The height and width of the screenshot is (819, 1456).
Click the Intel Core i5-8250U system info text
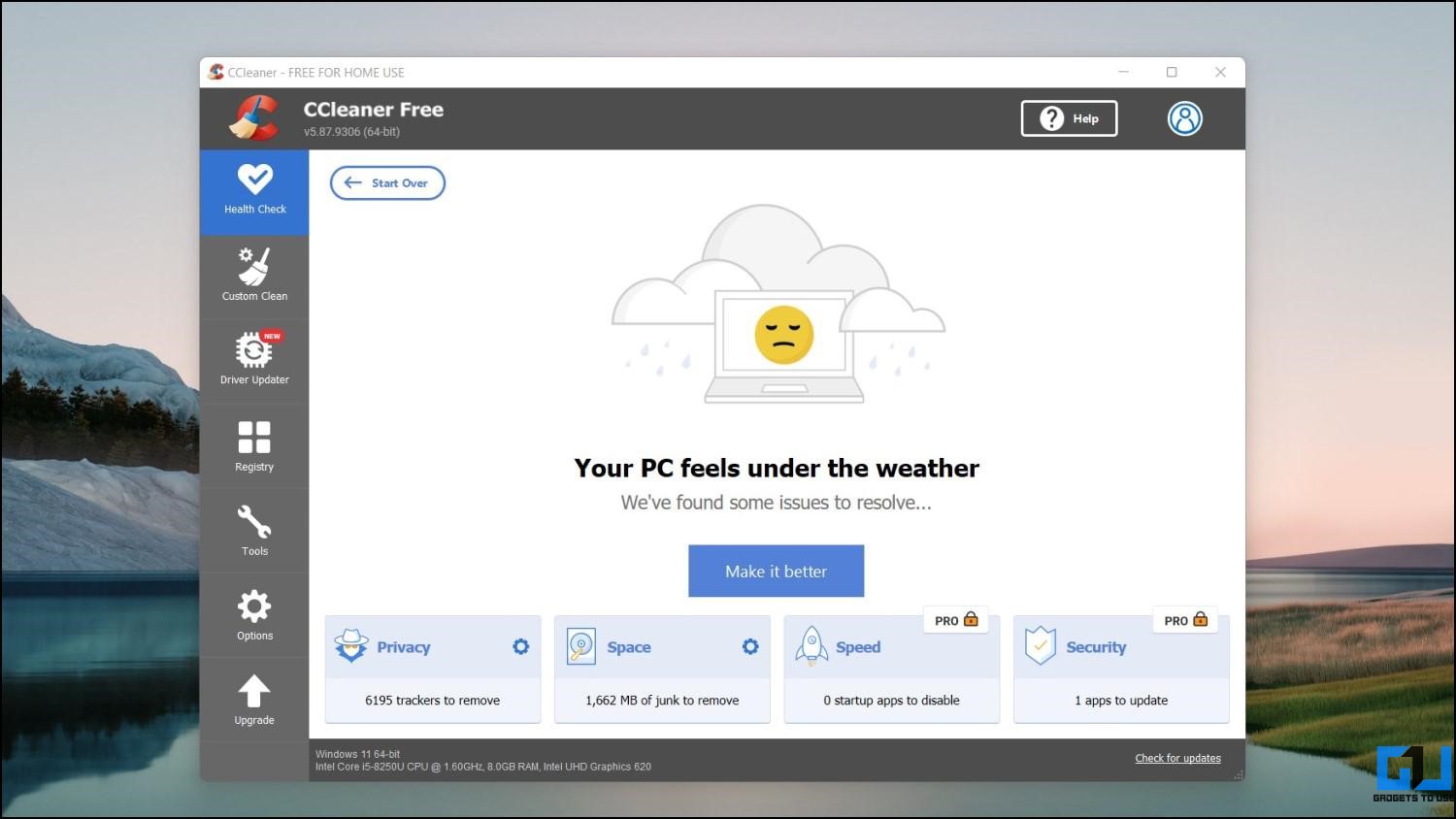483,767
